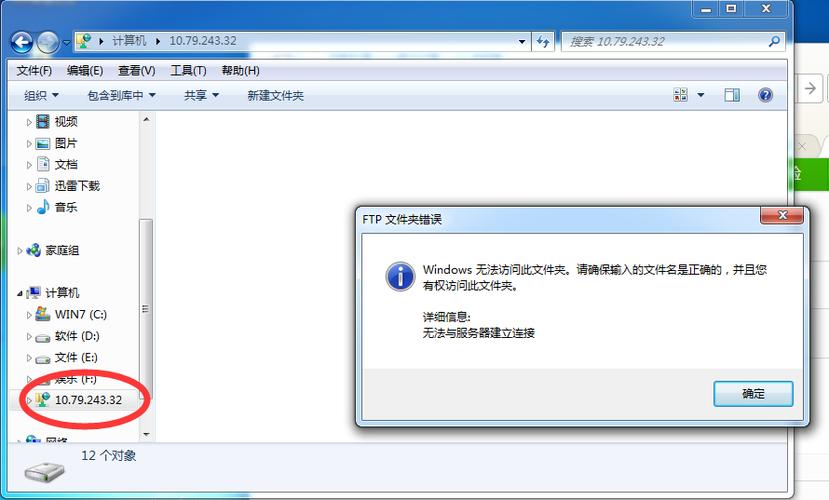Click the 家庭组 homegroup icon

click(33, 250)
